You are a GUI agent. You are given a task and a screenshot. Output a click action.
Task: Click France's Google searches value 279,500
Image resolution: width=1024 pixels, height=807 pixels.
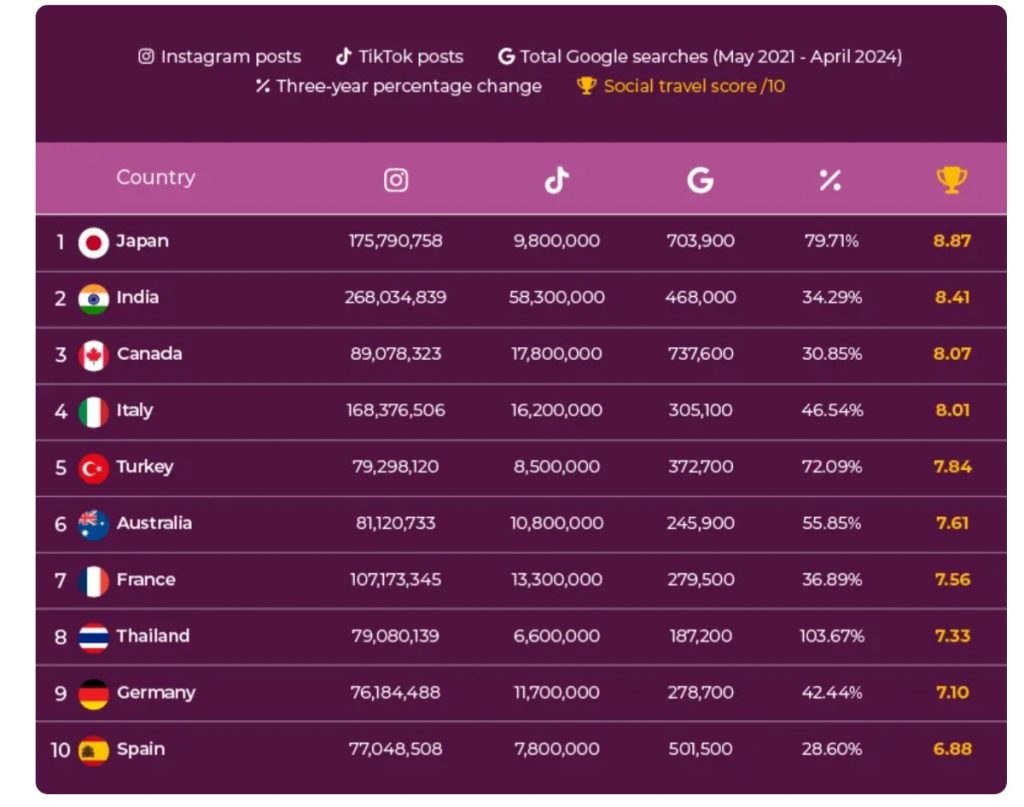point(700,579)
